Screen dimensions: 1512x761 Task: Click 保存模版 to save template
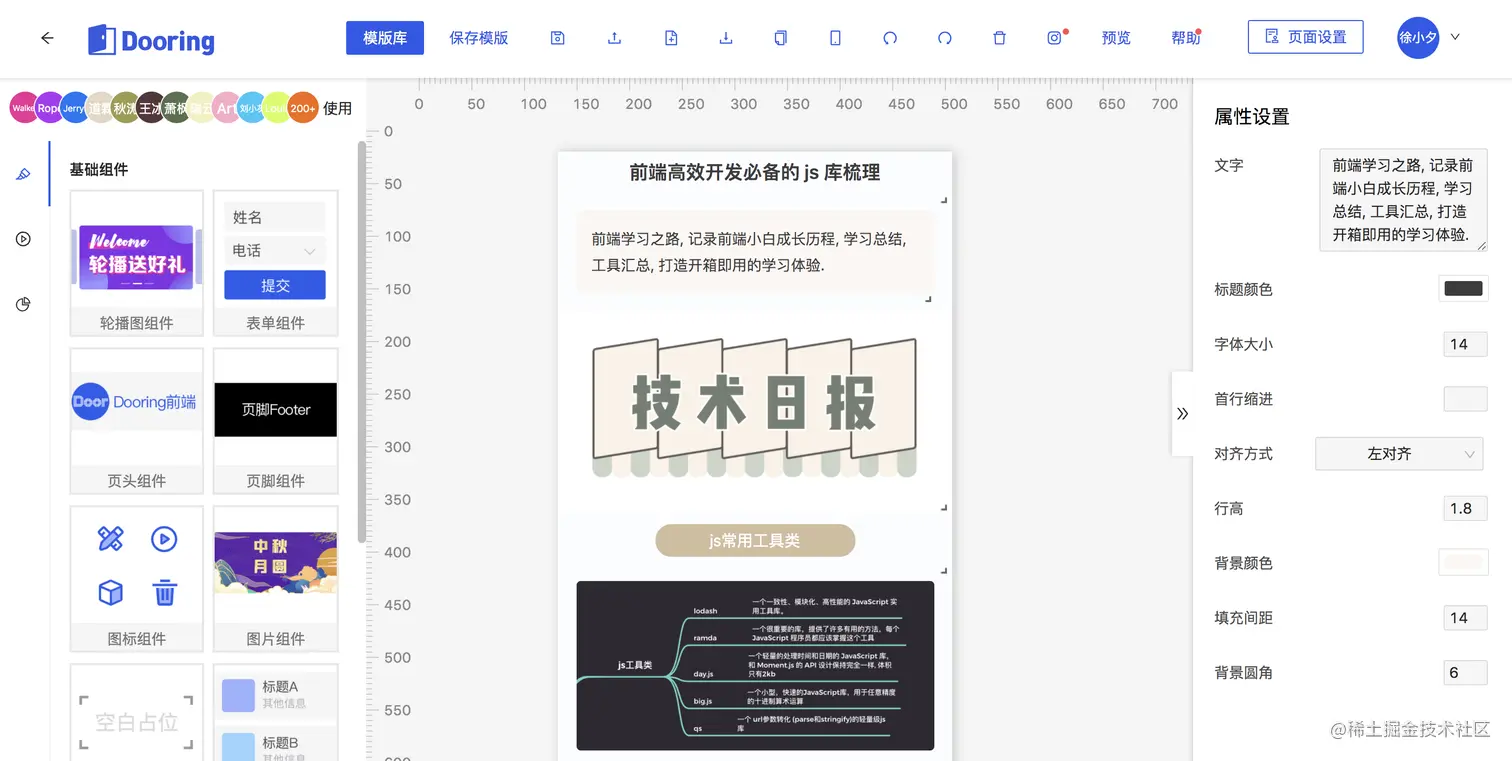coord(479,38)
